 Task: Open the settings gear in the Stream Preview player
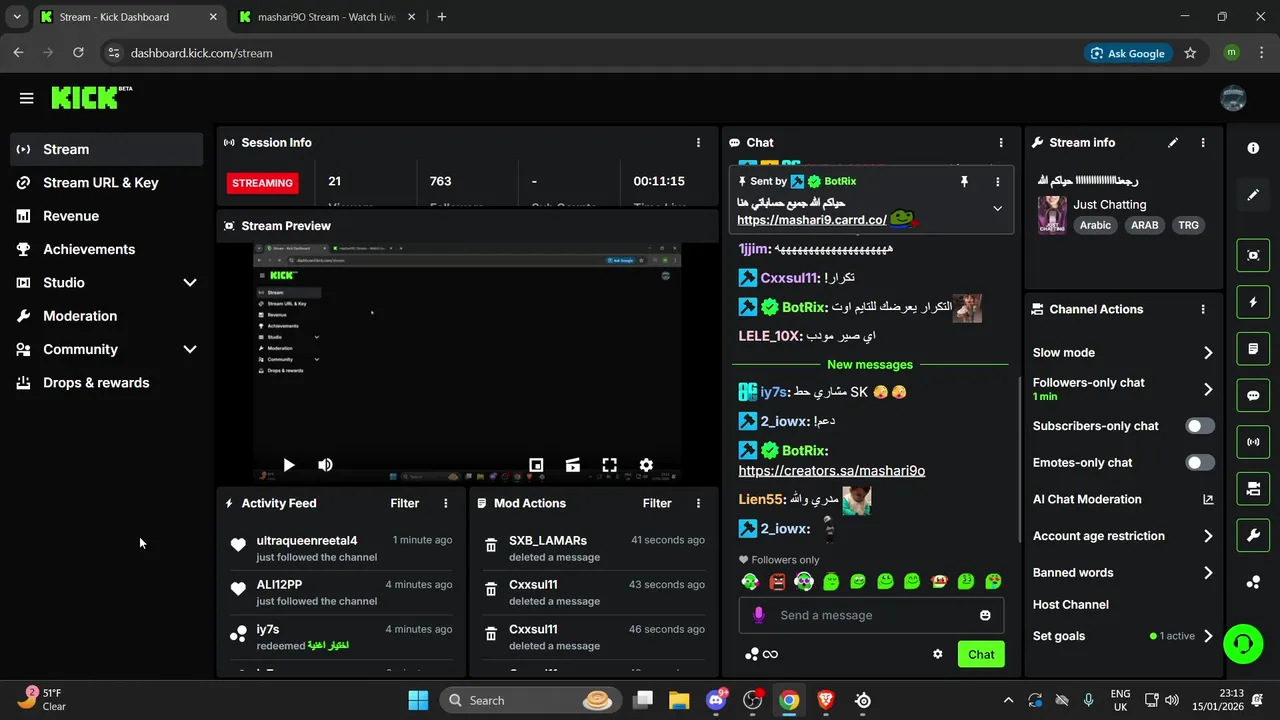point(646,465)
